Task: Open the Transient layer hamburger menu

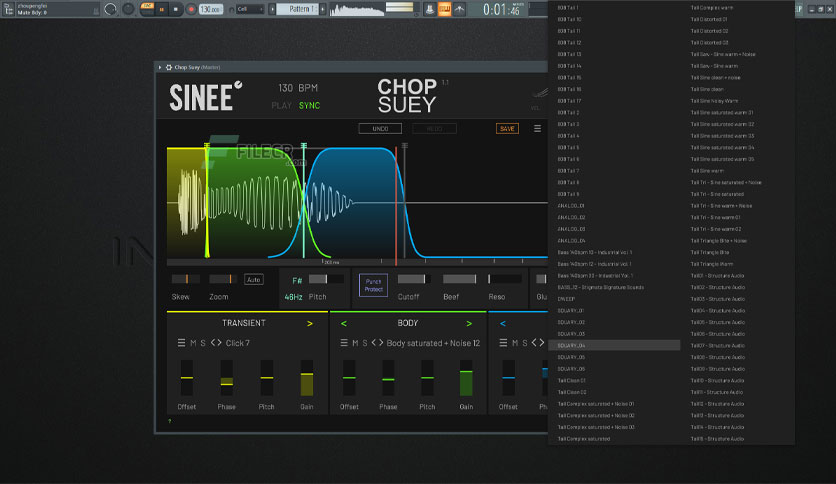Action: (x=181, y=343)
